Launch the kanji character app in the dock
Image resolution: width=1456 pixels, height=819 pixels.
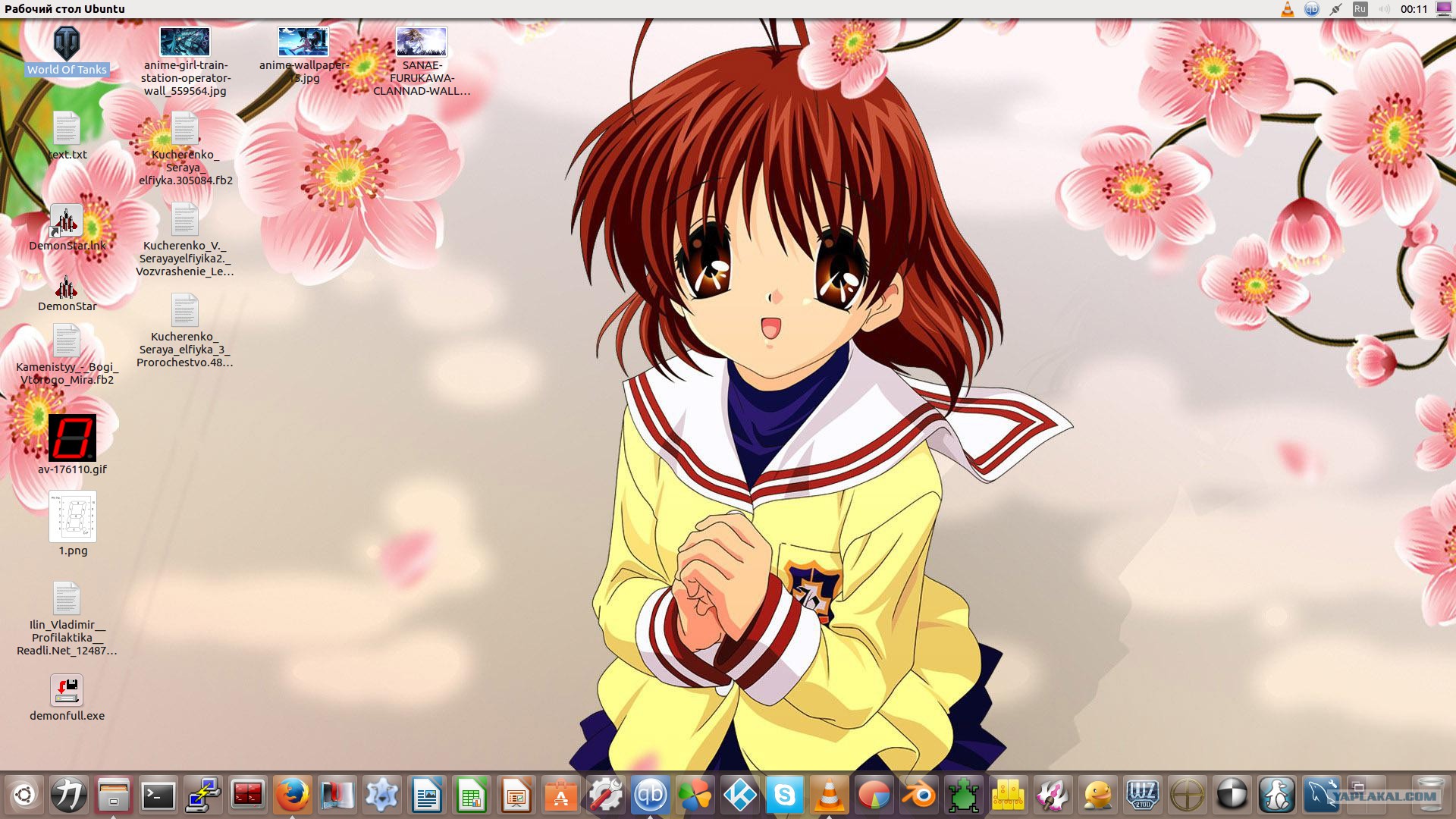click(x=69, y=795)
